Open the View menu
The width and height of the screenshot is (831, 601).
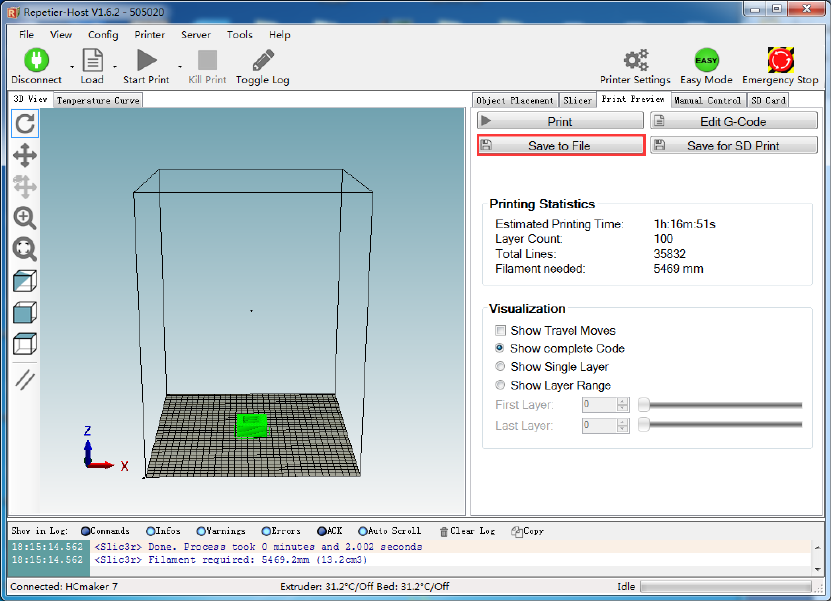coord(61,34)
